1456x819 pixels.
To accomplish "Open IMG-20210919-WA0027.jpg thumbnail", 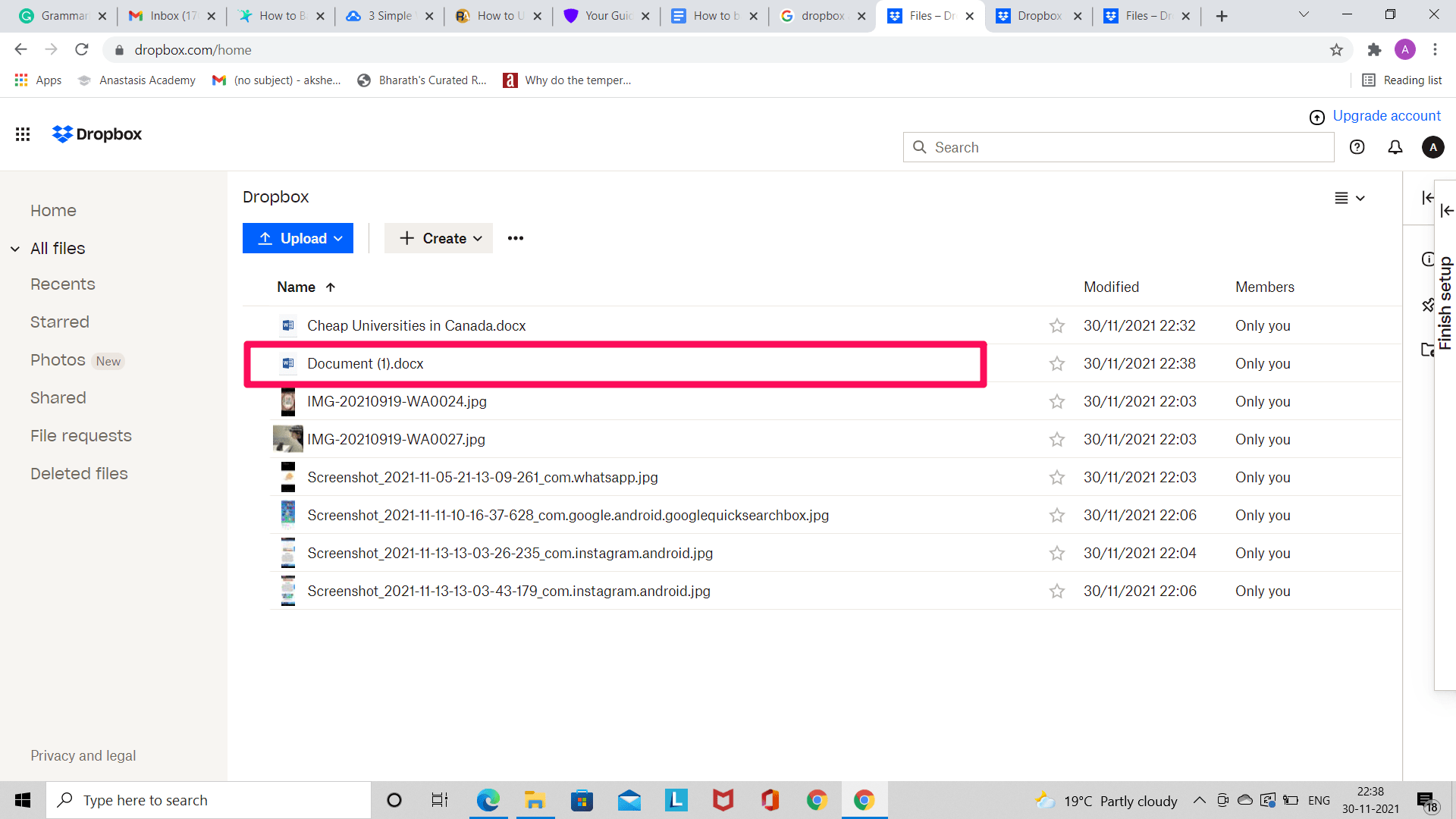I will tap(288, 439).
